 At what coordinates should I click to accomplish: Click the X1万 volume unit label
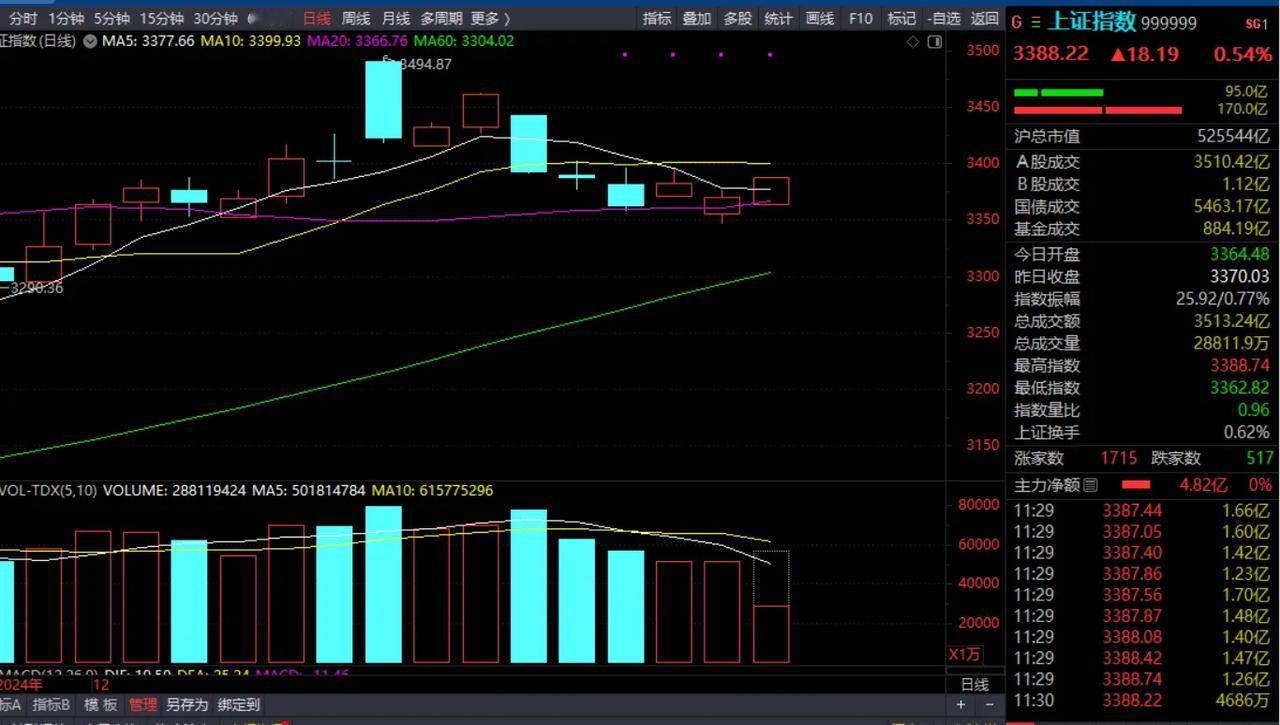tap(964, 654)
